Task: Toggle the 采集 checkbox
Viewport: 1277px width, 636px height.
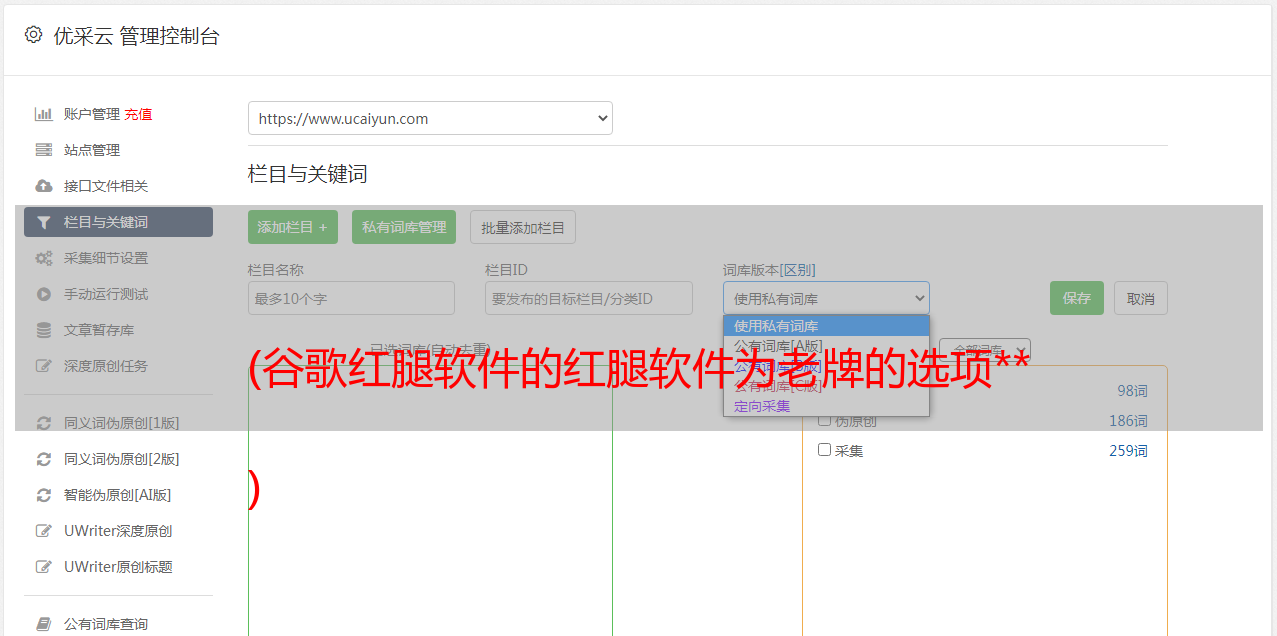Action: [825, 450]
